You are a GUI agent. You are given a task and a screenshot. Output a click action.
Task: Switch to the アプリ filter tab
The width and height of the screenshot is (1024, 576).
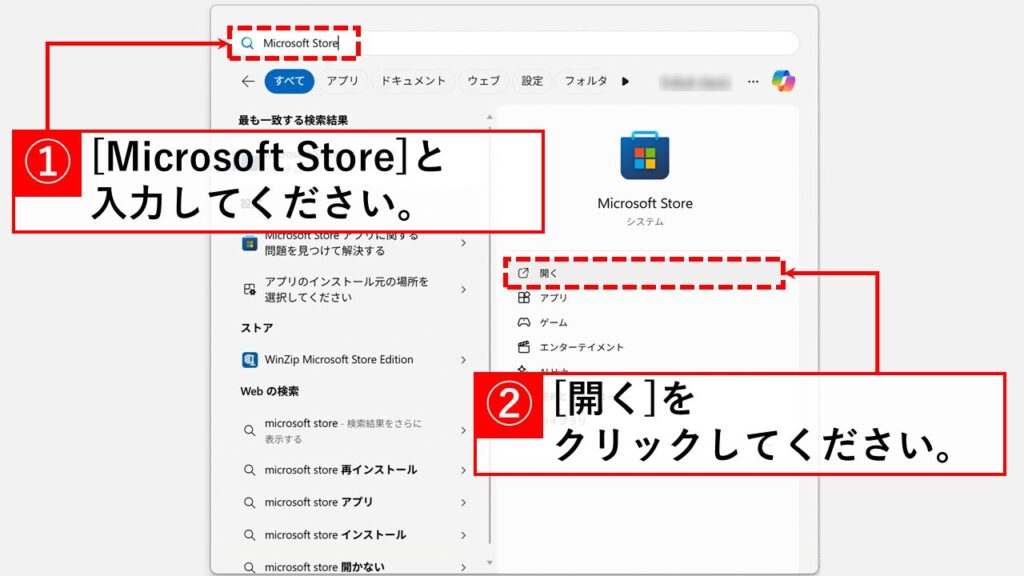point(343,81)
